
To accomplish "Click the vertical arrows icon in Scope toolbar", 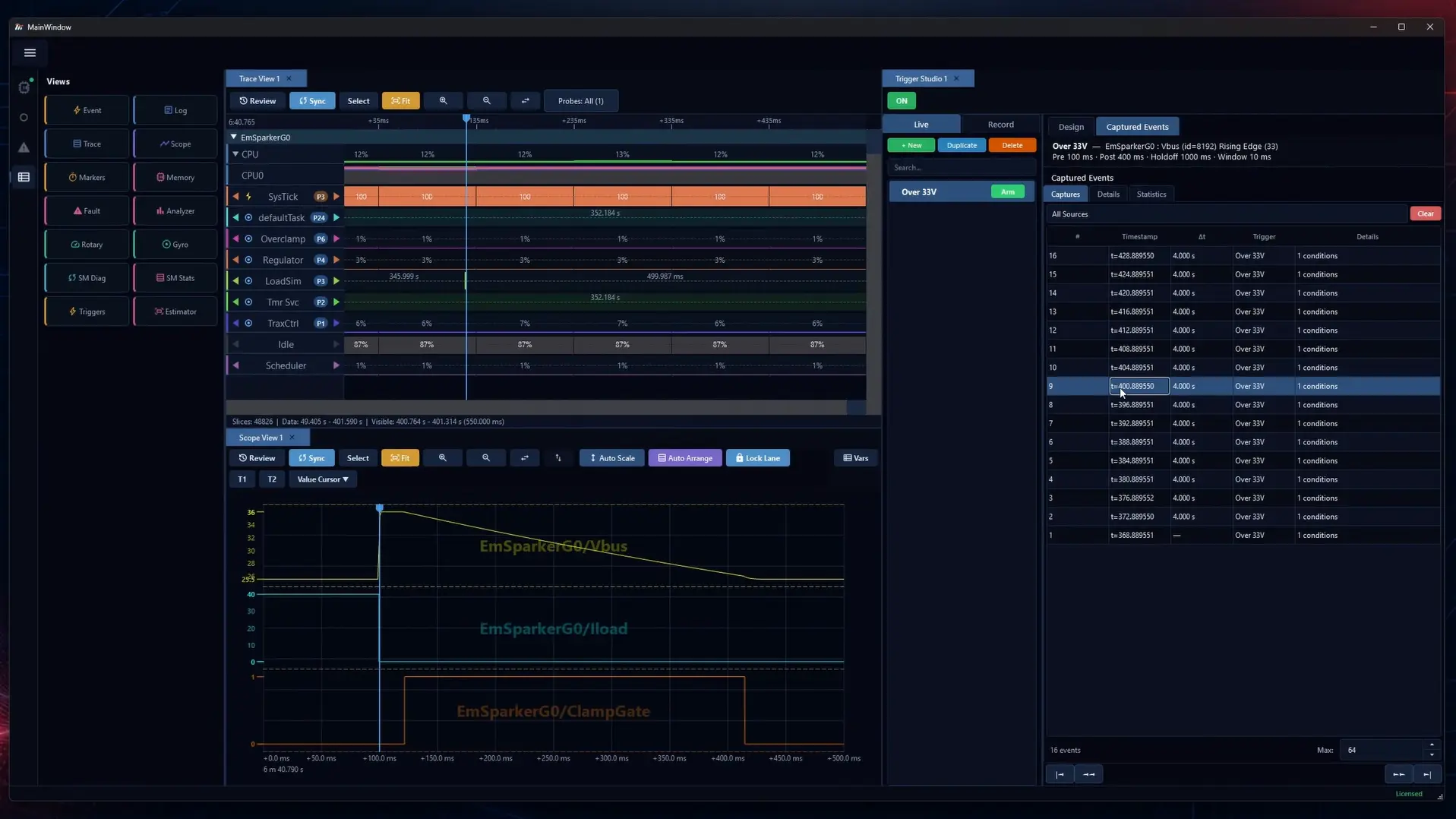I will click(x=558, y=458).
